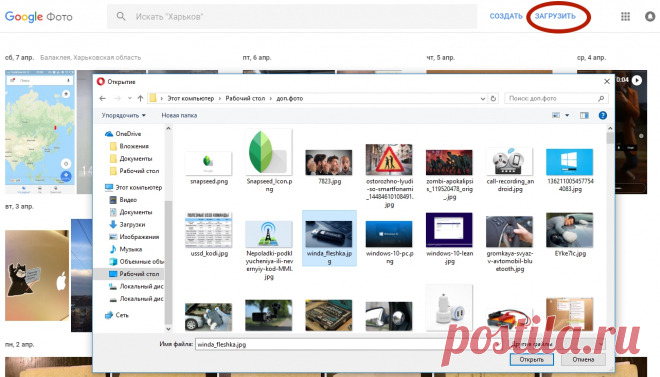This screenshot has height=377, width=660.
Task: Click the navigation pane scroll-down arrow
Action: 168,329
